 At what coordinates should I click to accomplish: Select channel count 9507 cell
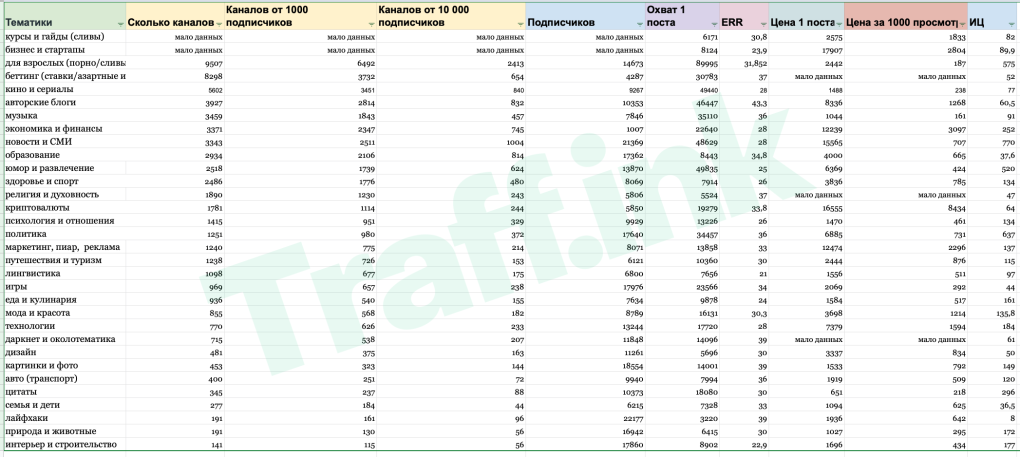pyautogui.click(x=175, y=63)
